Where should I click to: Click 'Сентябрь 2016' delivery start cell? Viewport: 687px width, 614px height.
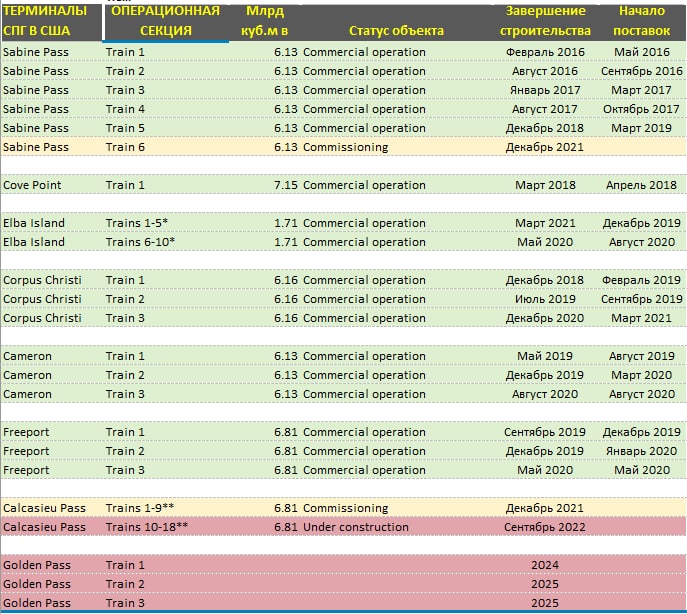(641, 71)
